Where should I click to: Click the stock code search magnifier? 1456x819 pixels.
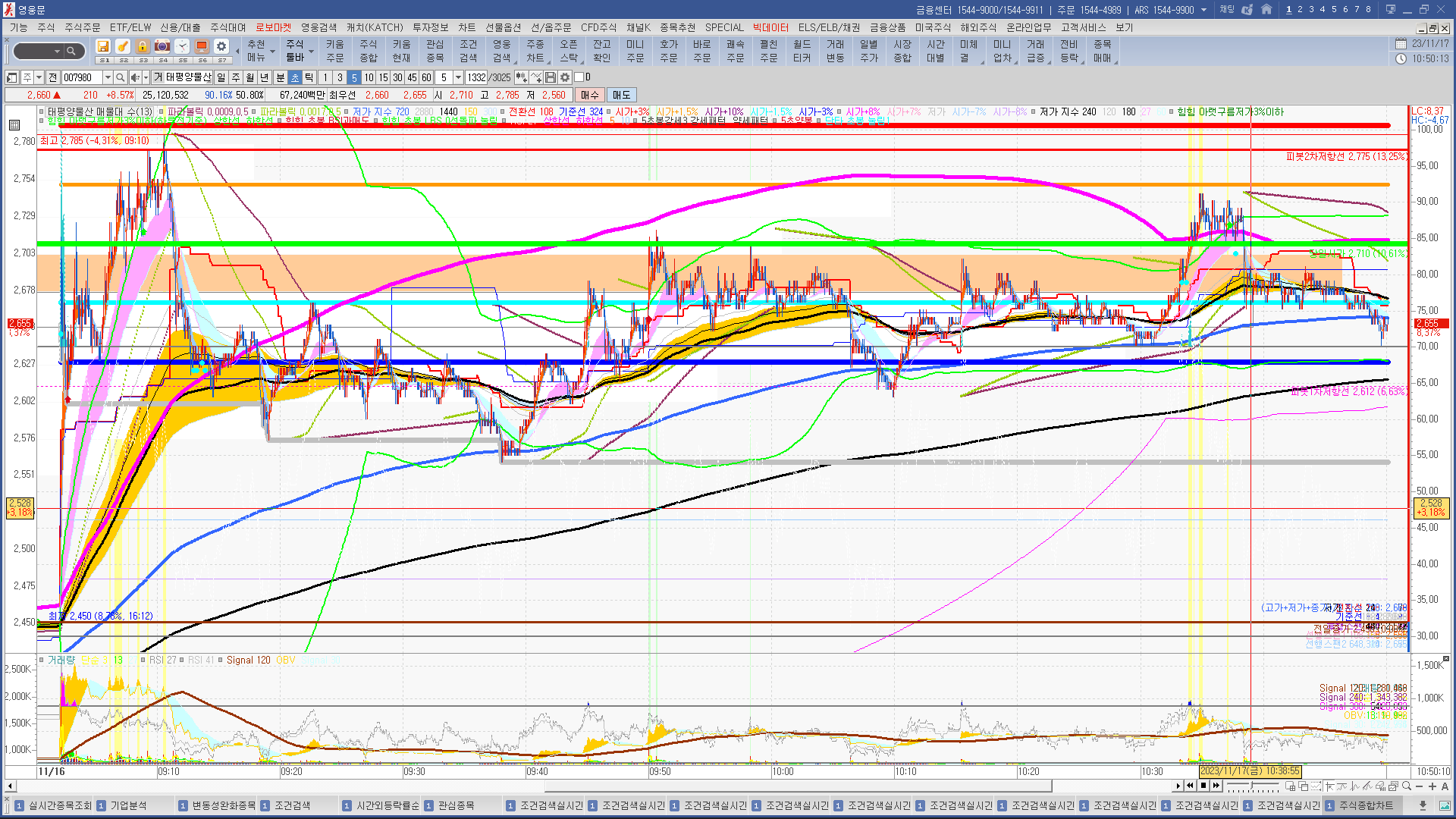[x=120, y=77]
